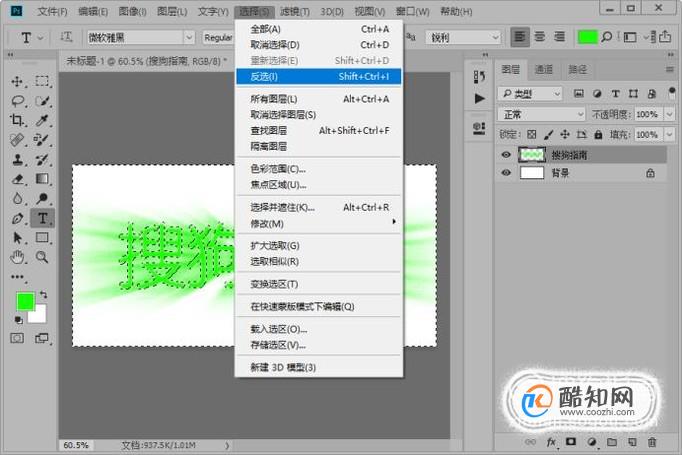Open the layer filter 类型 dropdown
Screen dimensions: 682x455
pyautogui.click(x=530, y=93)
